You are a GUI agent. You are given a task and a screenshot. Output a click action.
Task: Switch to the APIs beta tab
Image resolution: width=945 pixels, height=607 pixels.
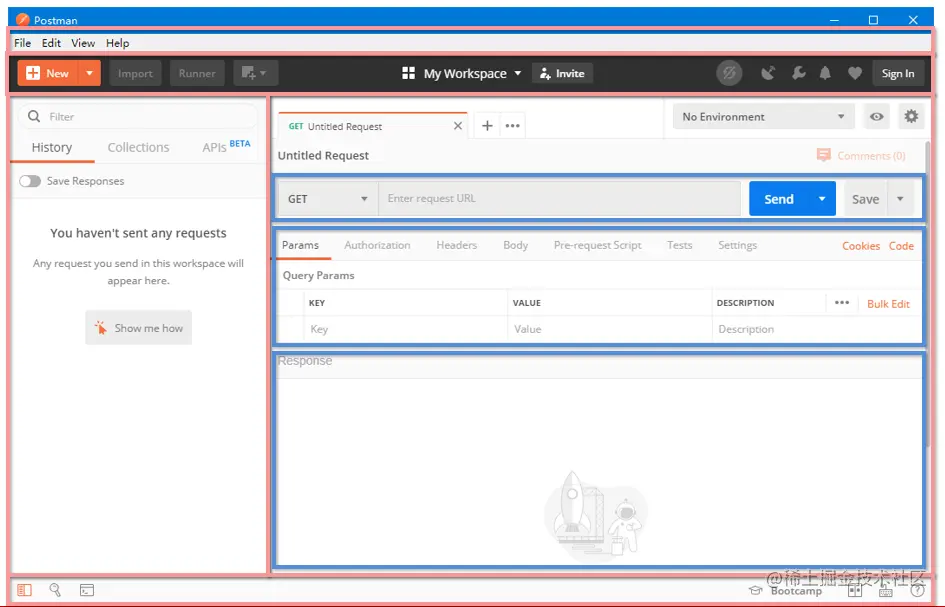pos(226,146)
